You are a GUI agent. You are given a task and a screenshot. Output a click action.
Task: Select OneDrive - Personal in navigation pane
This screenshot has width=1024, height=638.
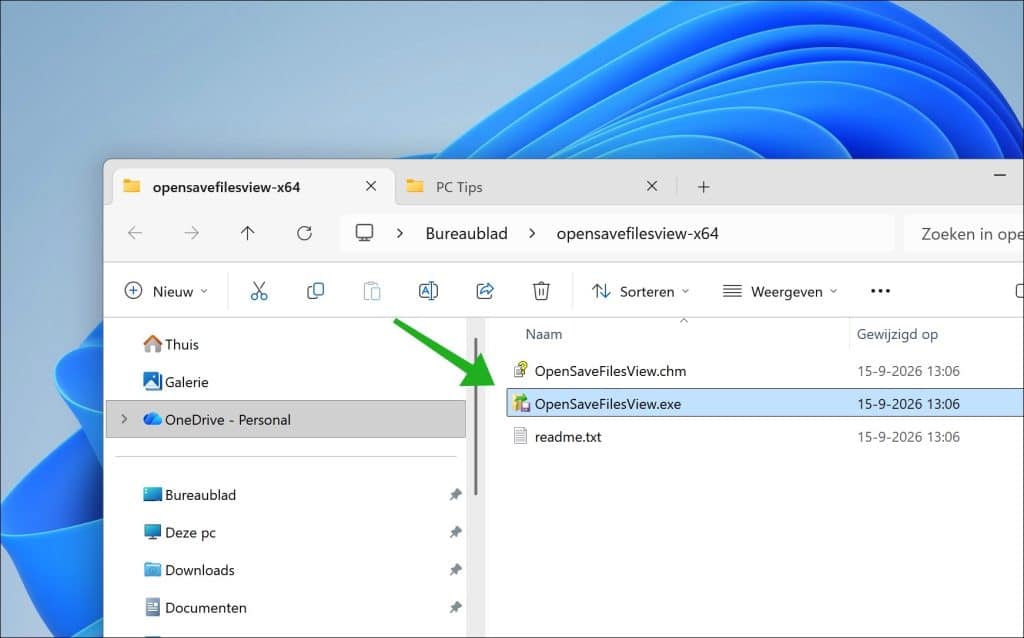click(286, 419)
